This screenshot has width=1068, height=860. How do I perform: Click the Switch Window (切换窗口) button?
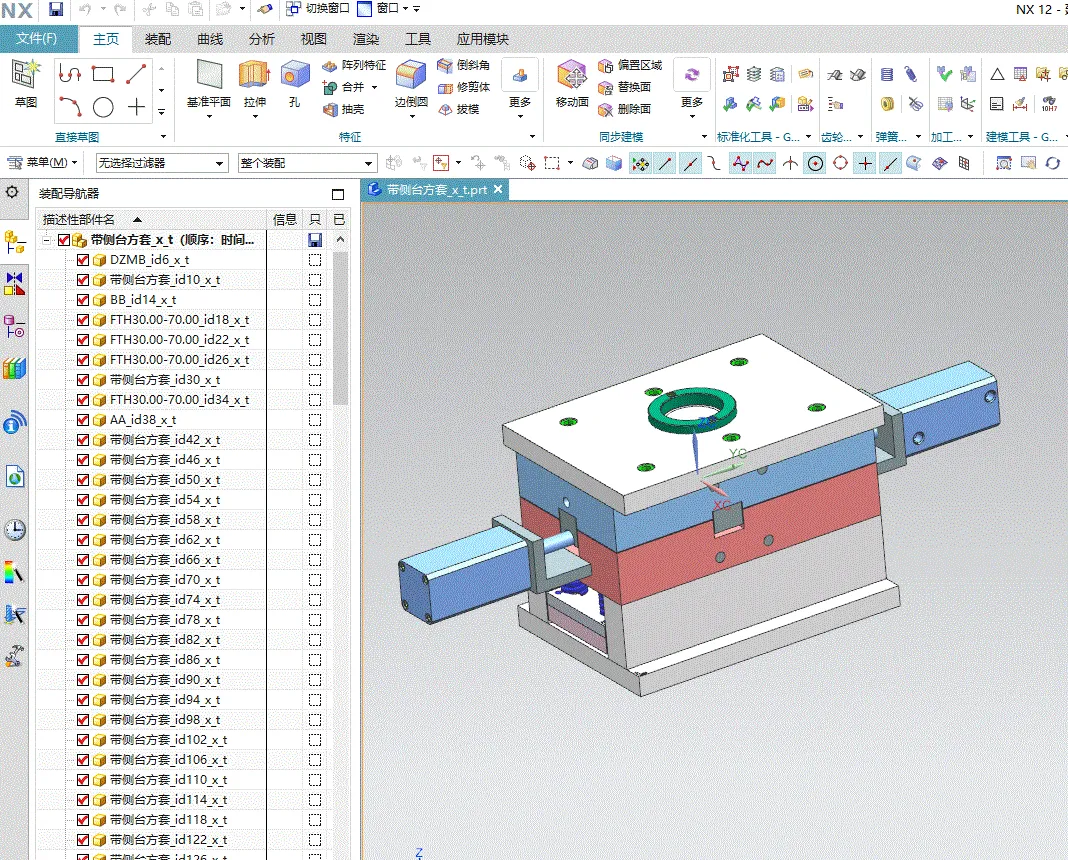[x=317, y=9]
